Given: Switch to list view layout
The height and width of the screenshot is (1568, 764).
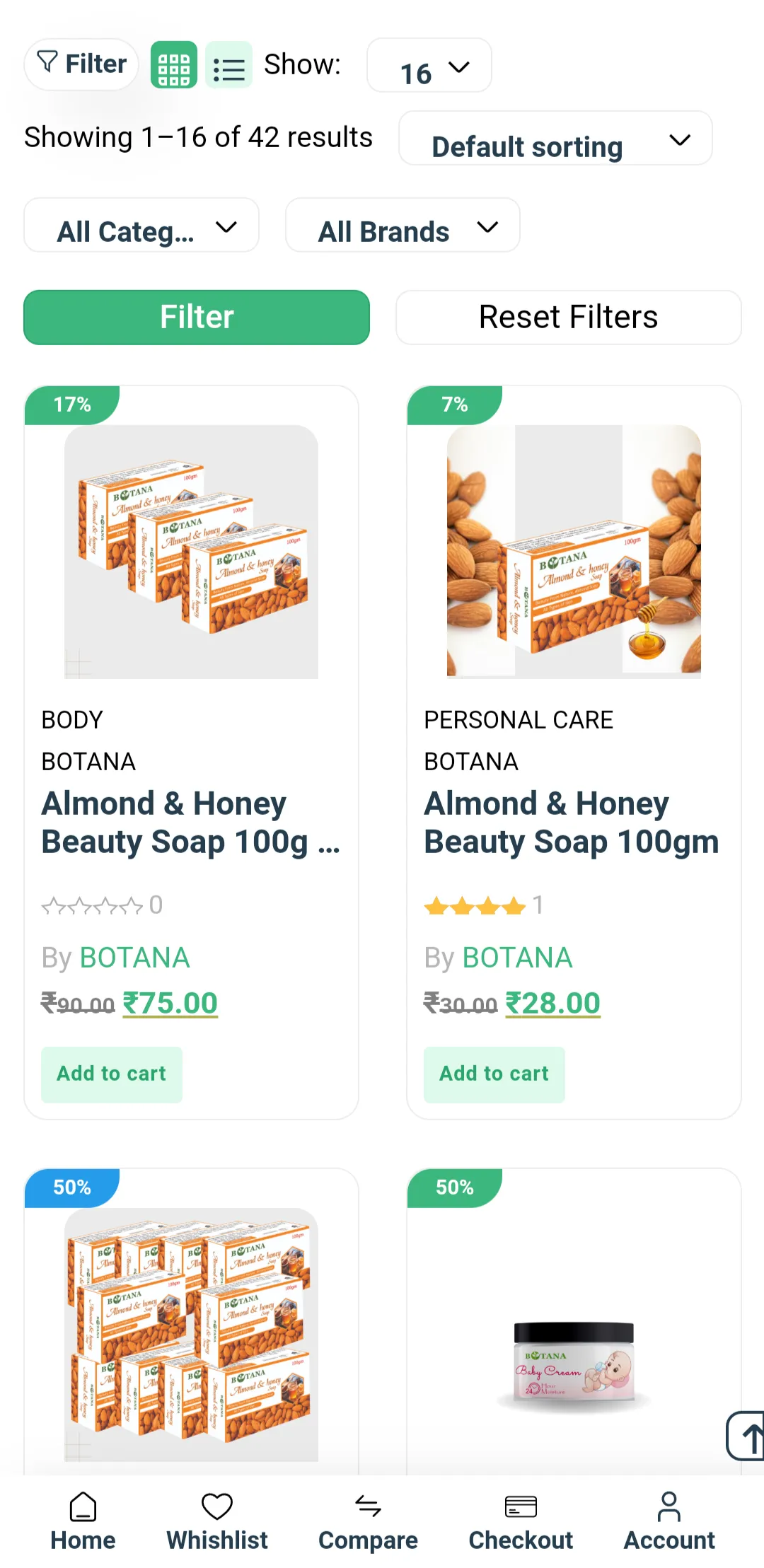Looking at the screenshot, I should 228,65.
